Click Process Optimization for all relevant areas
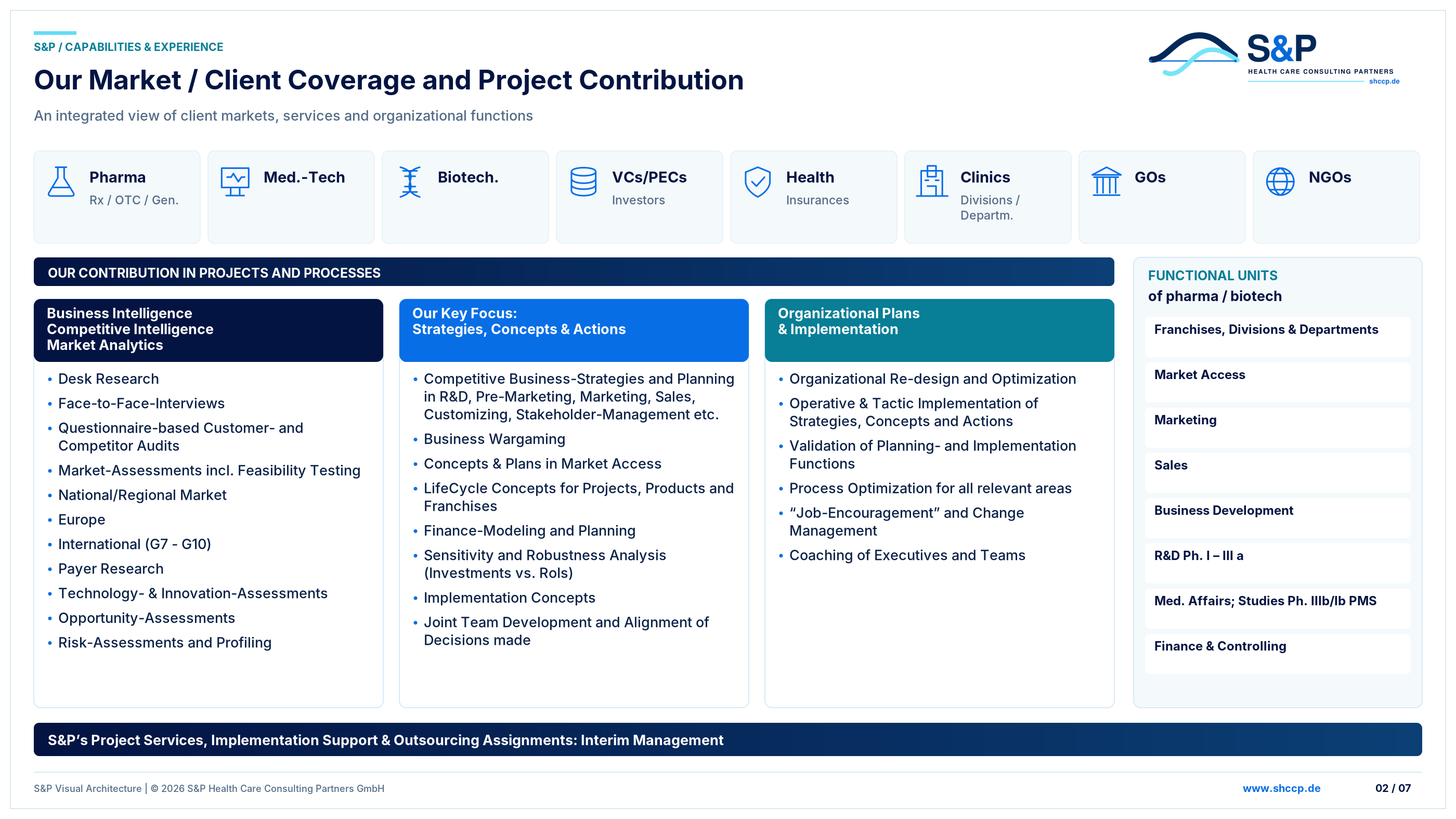 tap(930, 488)
